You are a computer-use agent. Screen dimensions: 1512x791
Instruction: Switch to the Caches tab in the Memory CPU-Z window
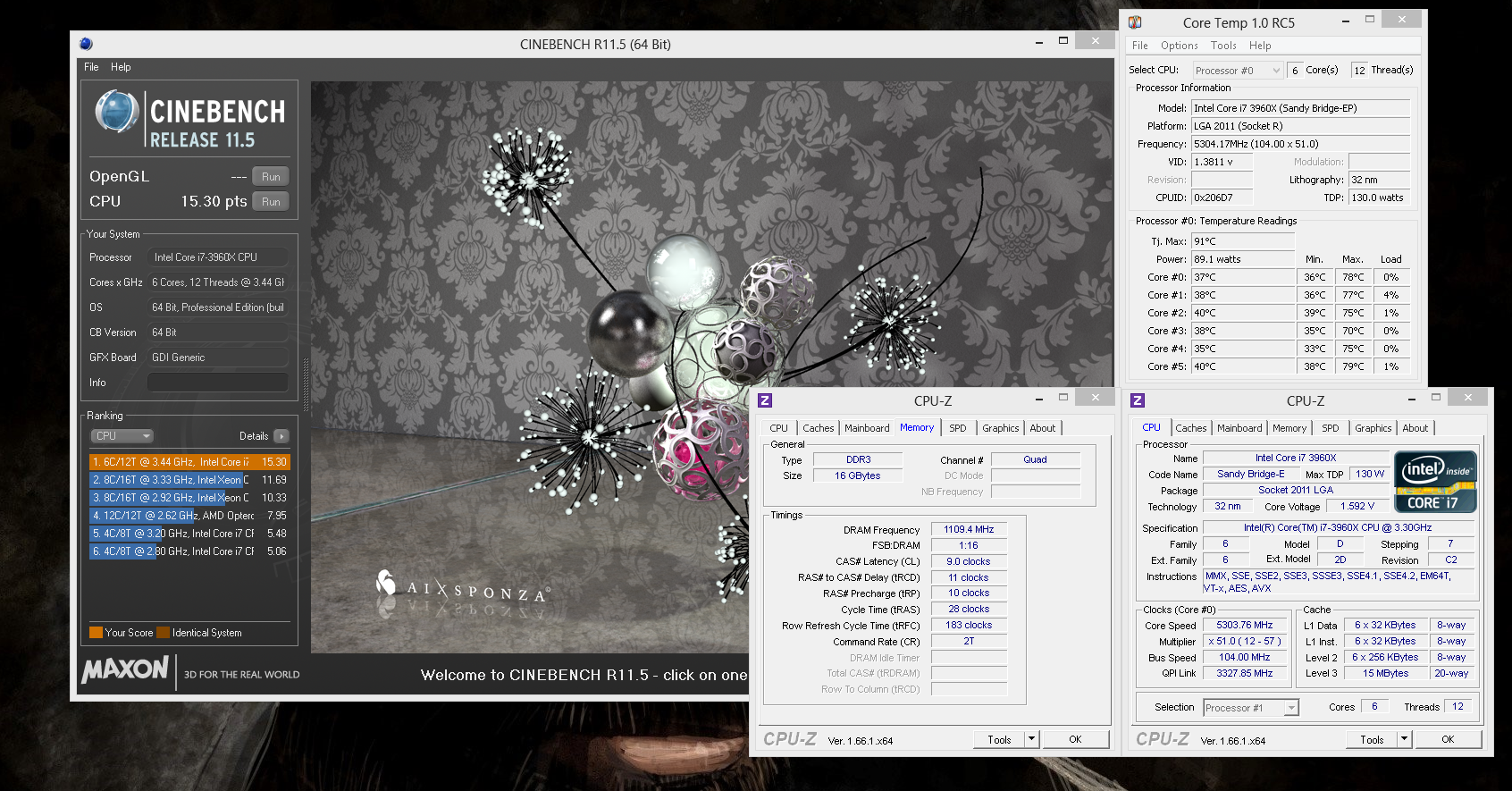(818, 428)
